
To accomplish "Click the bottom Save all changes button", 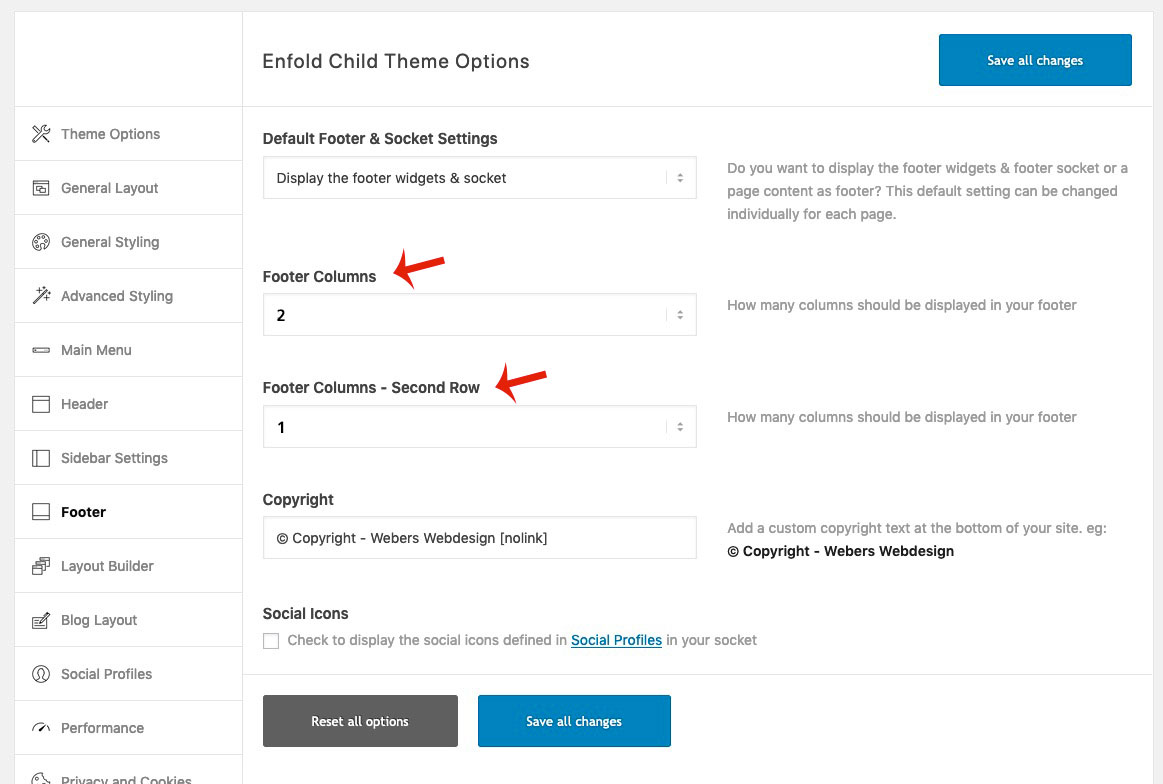I will pyautogui.click(x=574, y=721).
